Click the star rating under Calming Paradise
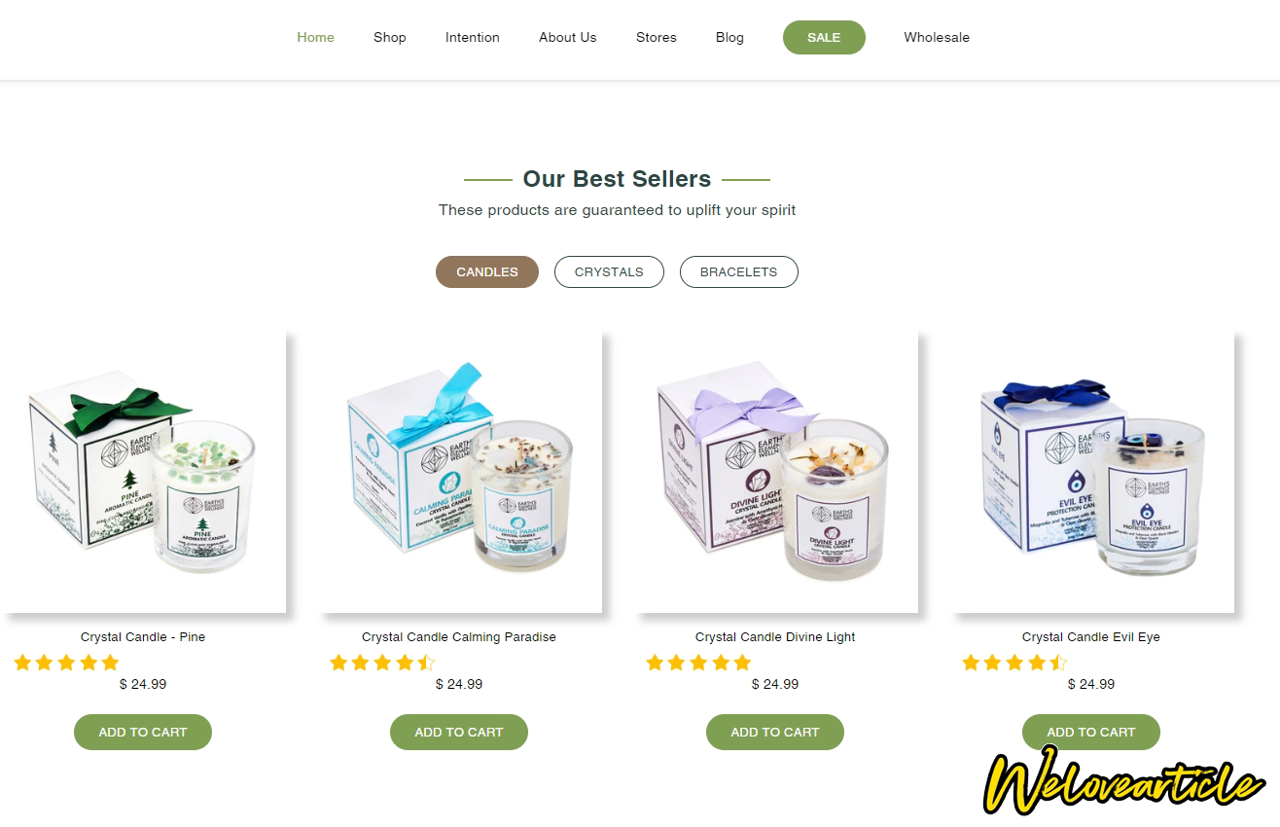Image resolution: width=1280 pixels, height=827 pixels. [382, 662]
